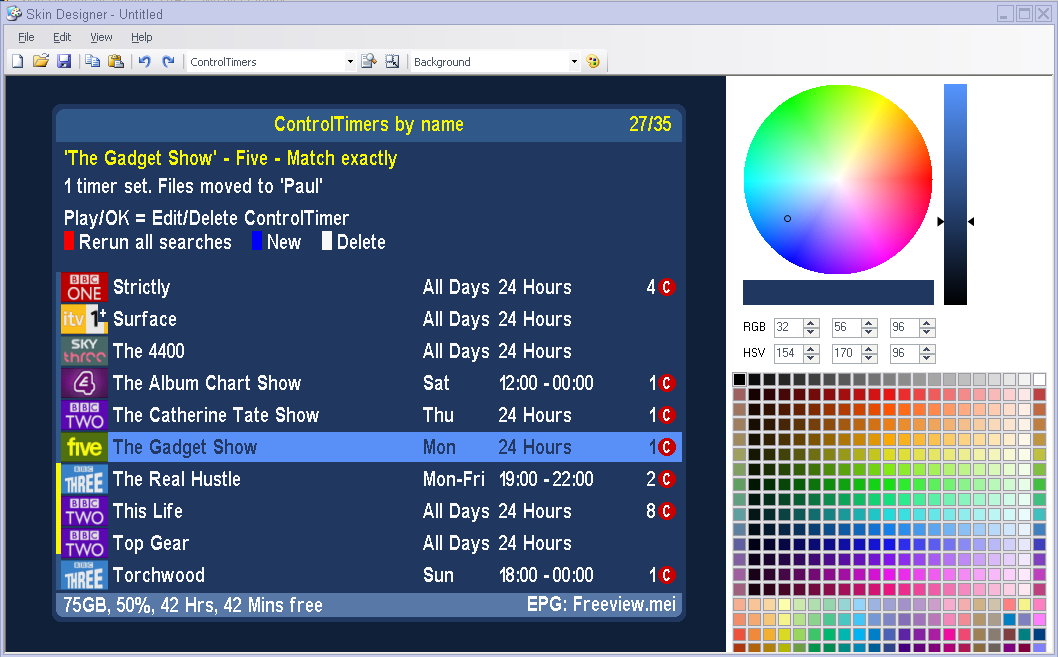
Task: Increase the green RGB value 56
Action: click(869, 323)
